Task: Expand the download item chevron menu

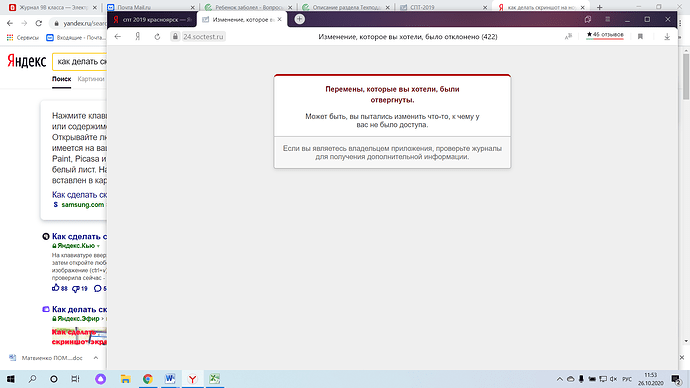Action: pyautogui.click(x=95, y=358)
